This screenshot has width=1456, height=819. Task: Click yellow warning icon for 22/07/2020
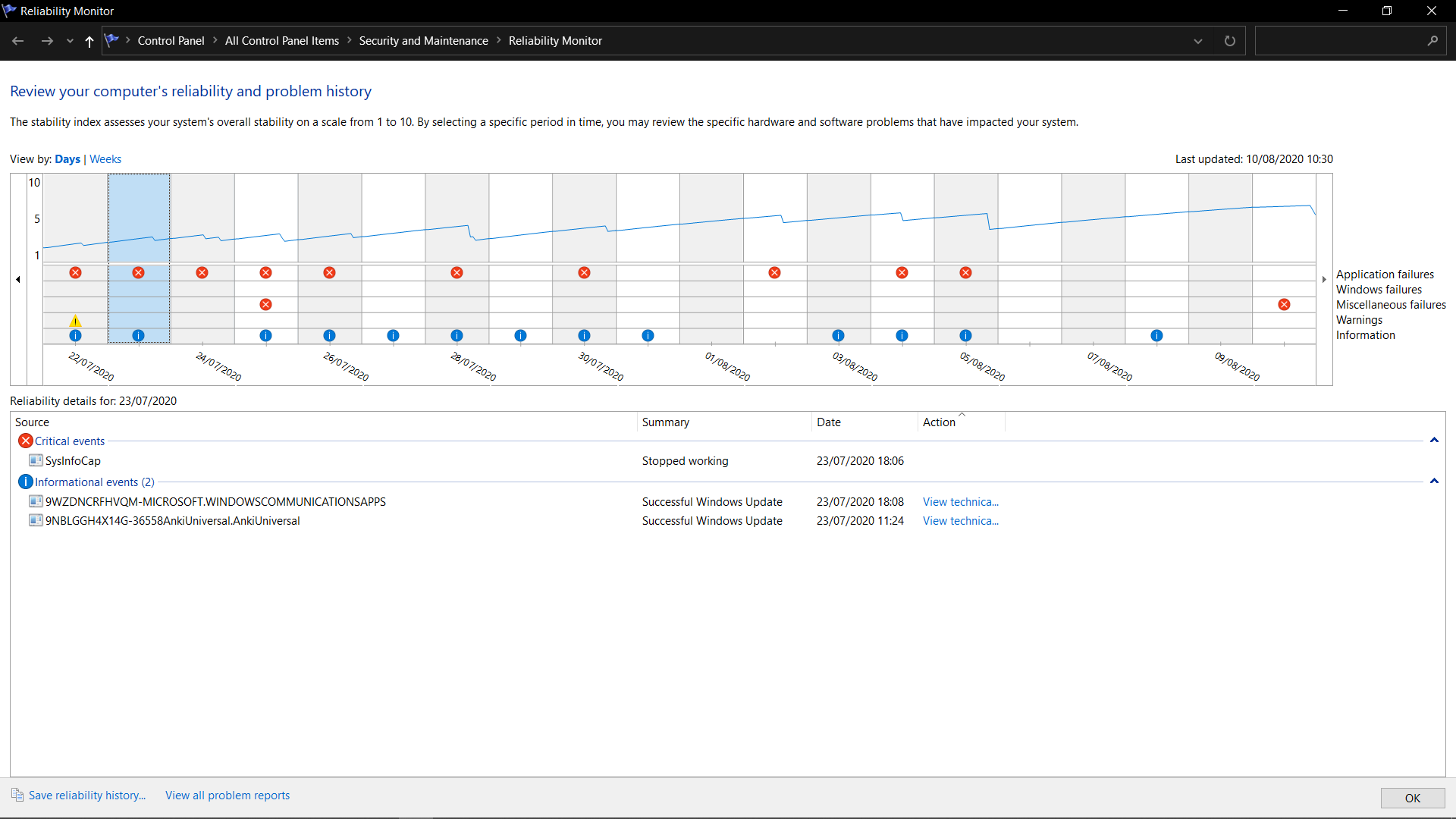pos(75,321)
